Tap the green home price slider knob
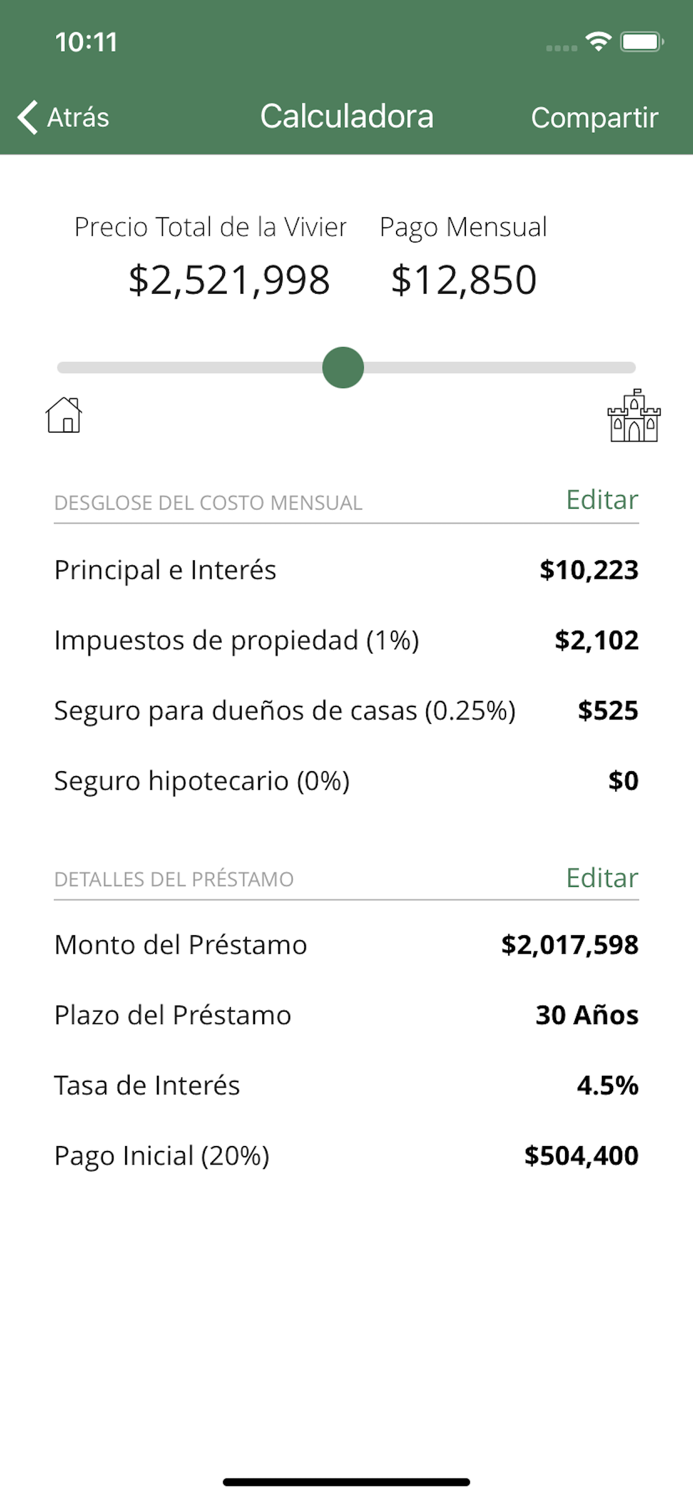The width and height of the screenshot is (693, 1500). (x=342, y=367)
